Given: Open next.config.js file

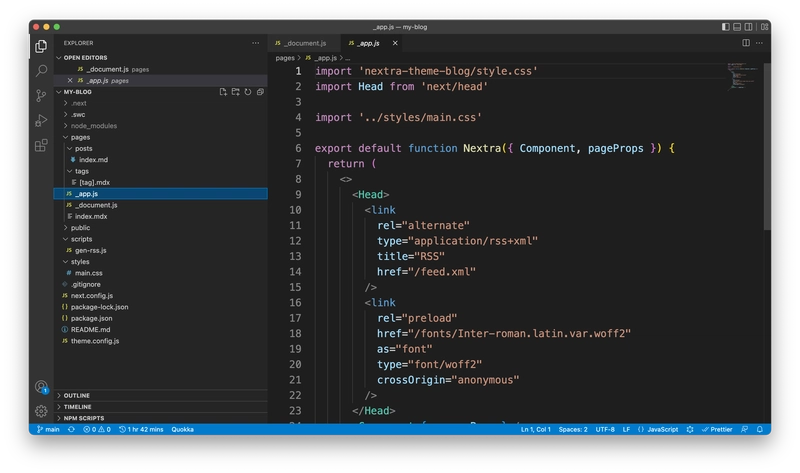Looking at the screenshot, I should pos(161,295).
